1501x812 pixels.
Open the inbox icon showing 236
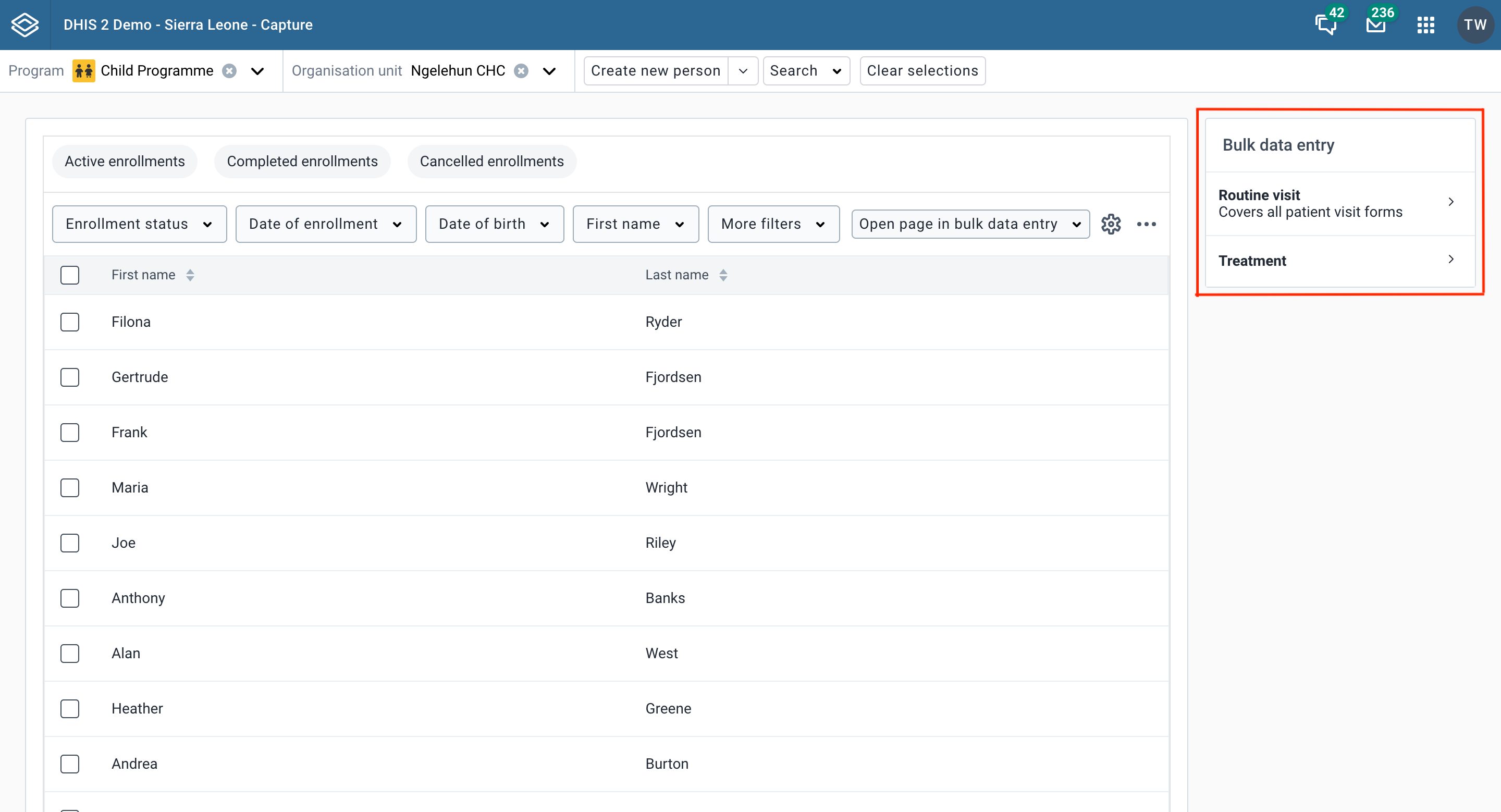(1376, 24)
